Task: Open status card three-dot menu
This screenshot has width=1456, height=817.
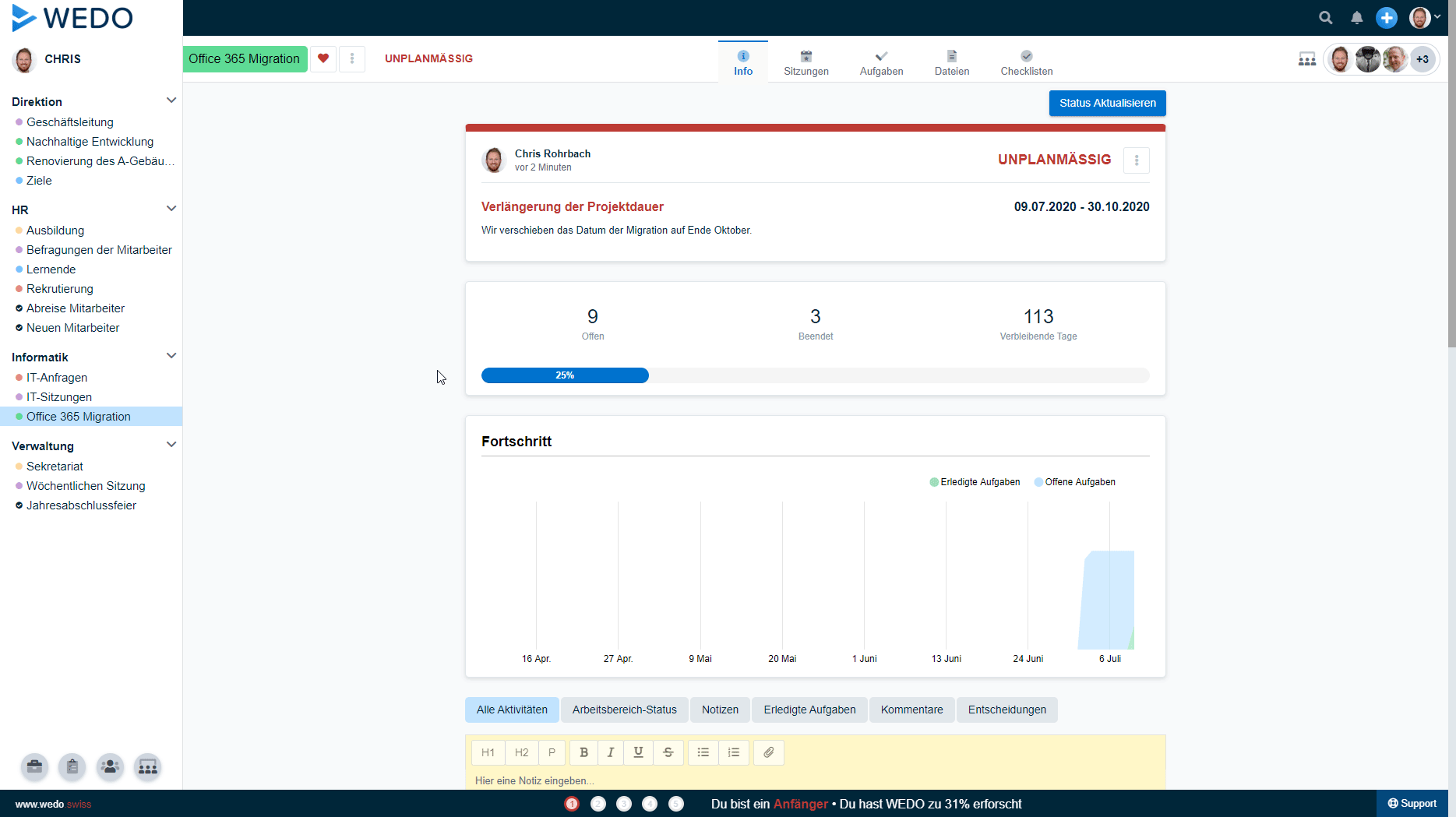Action: coord(1137,160)
